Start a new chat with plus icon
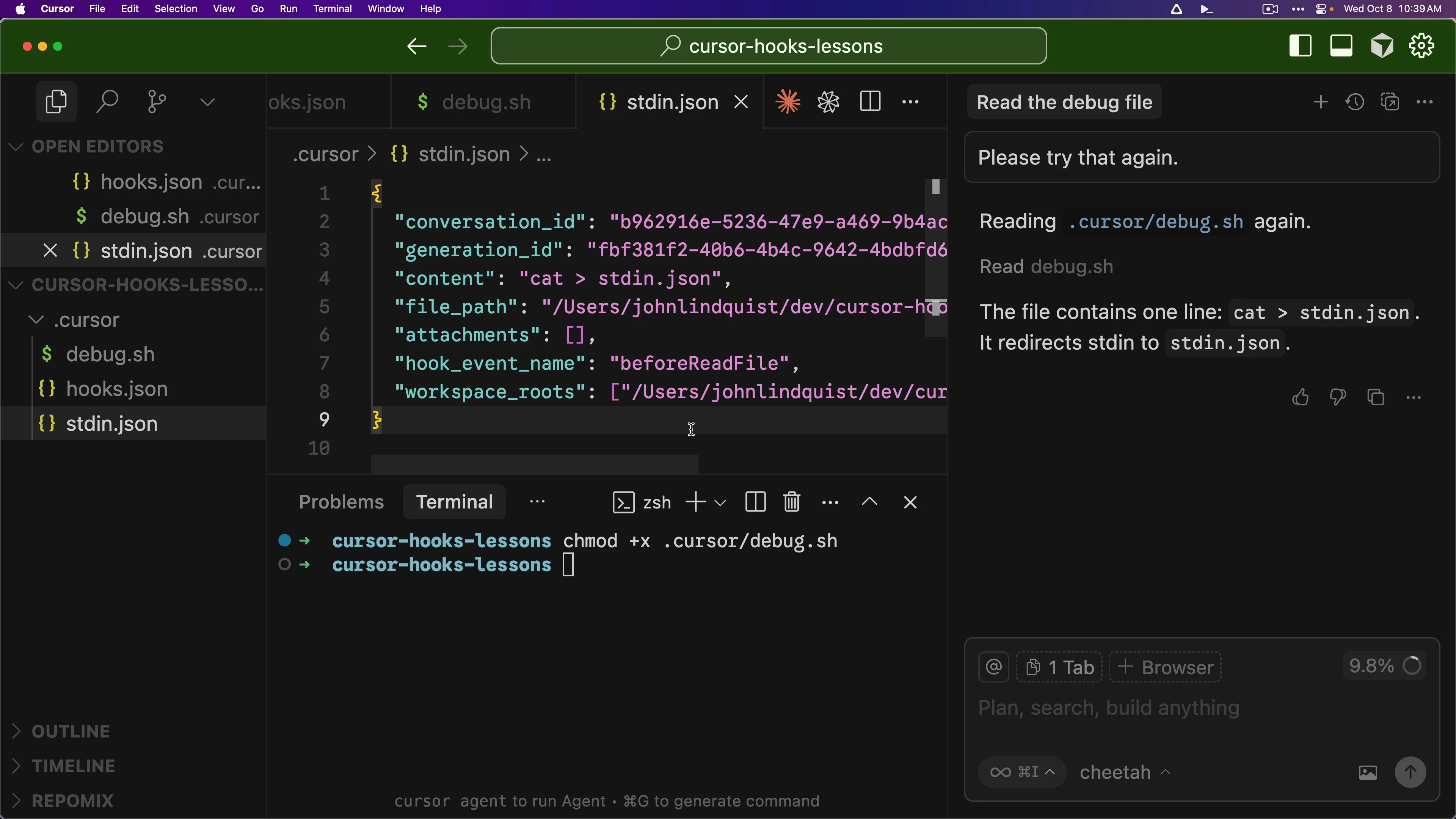This screenshot has height=819, width=1456. click(x=1320, y=102)
